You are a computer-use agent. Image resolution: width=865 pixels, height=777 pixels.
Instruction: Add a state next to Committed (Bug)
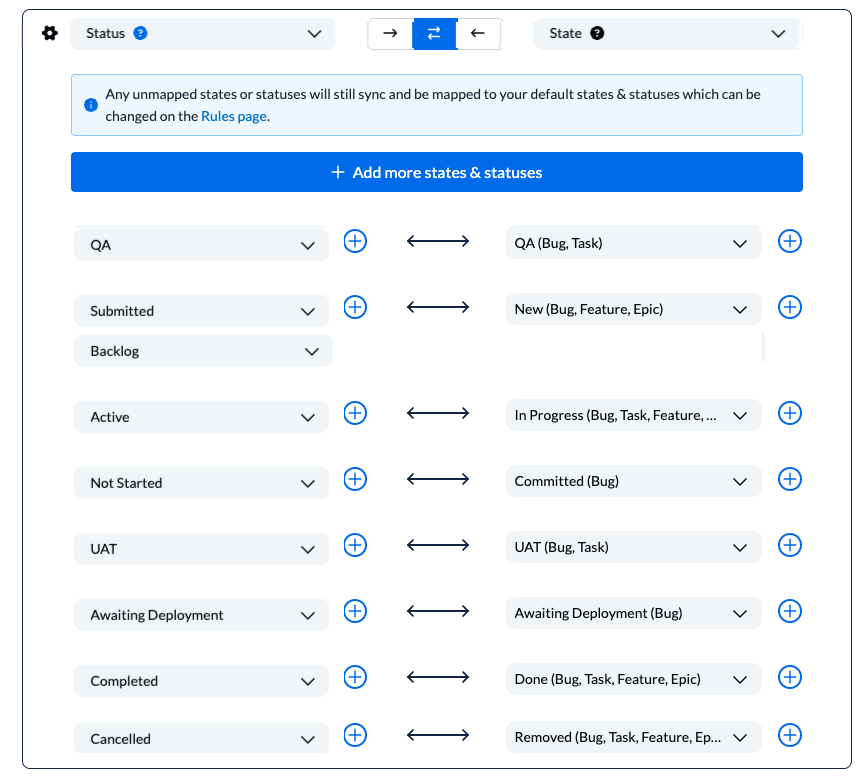[x=790, y=479]
